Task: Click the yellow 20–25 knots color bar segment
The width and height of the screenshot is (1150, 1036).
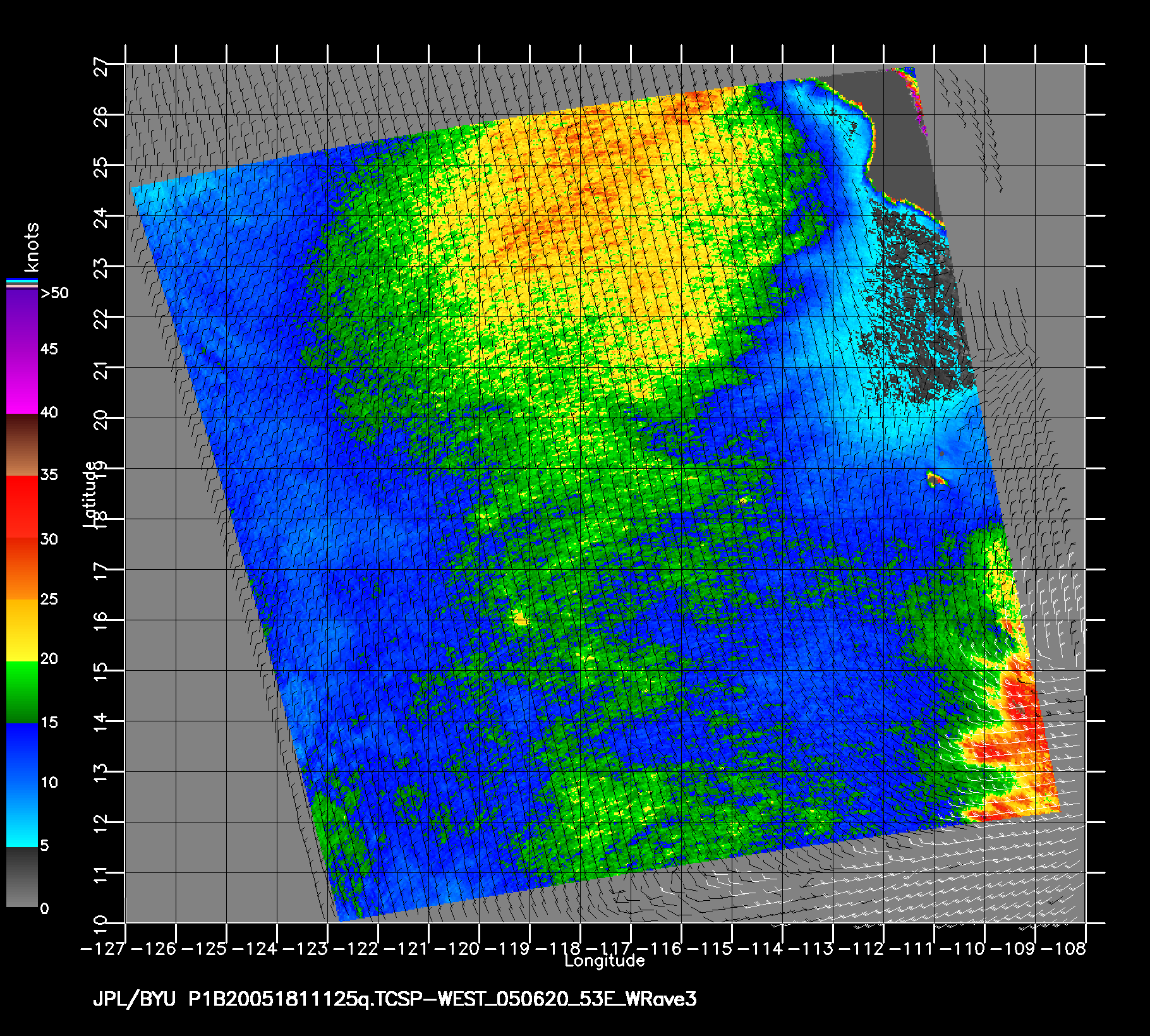Action: click(x=21, y=630)
